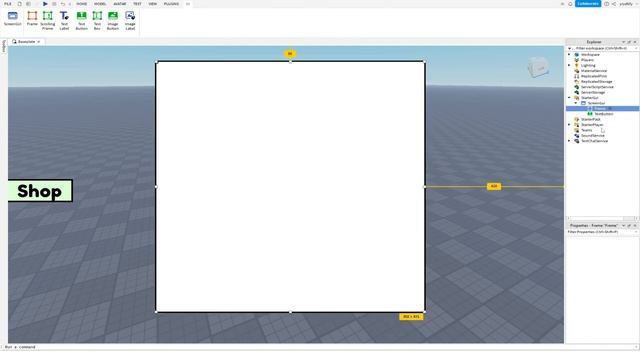Image resolution: width=640 pixels, height=360 pixels.
Task: Select StarterPlayer in Explorer
Action: [x=592, y=125]
